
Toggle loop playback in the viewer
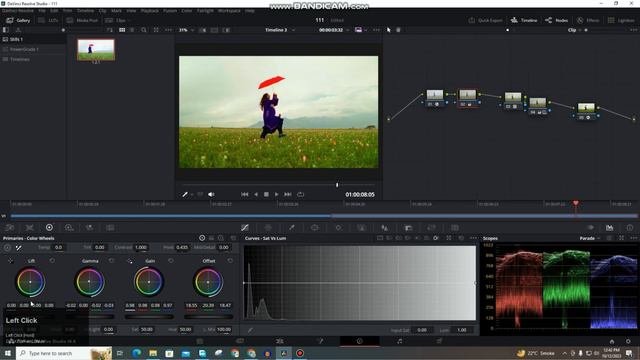click(300, 195)
